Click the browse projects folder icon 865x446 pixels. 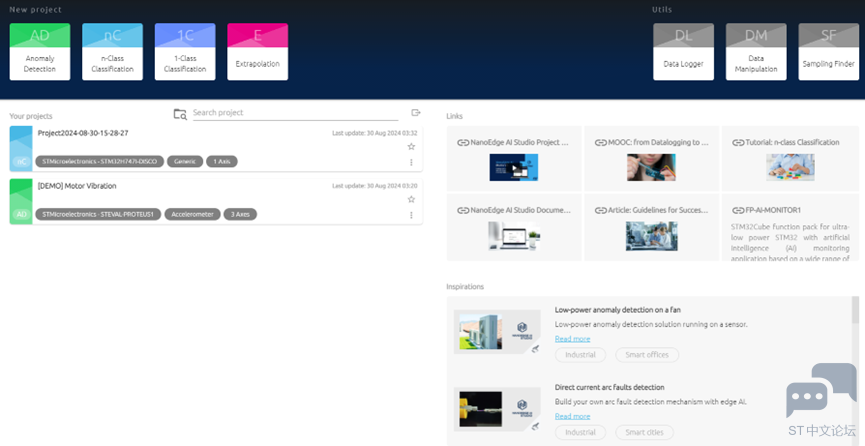[x=180, y=114]
